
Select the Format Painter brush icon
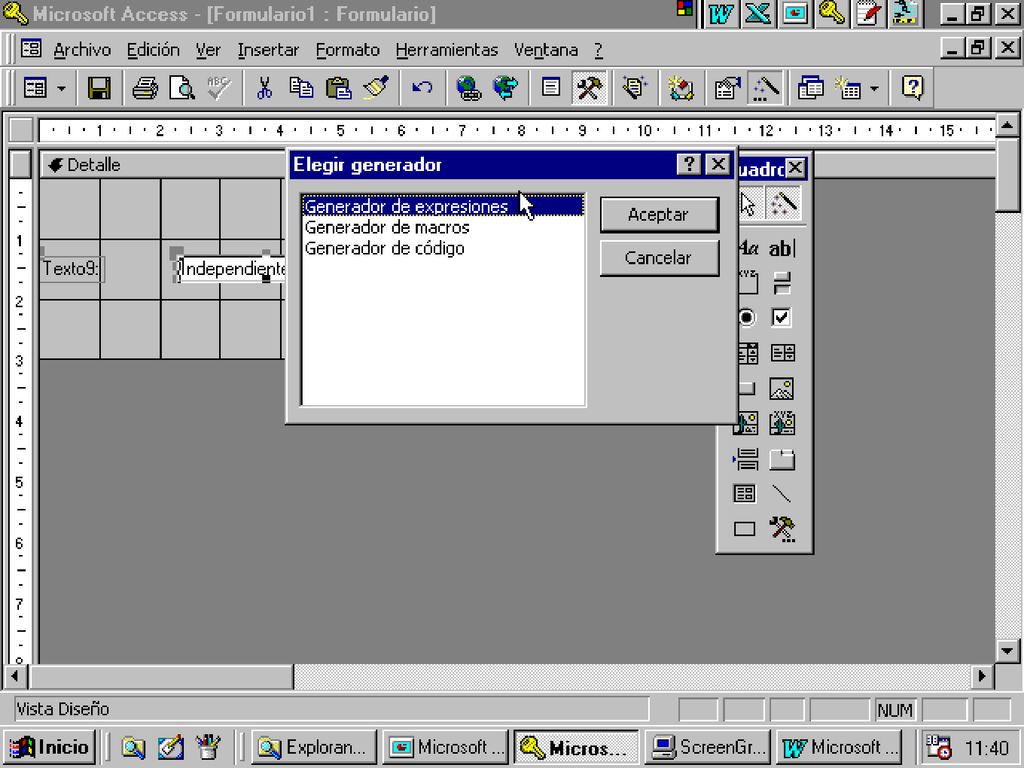[x=376, y=88]
